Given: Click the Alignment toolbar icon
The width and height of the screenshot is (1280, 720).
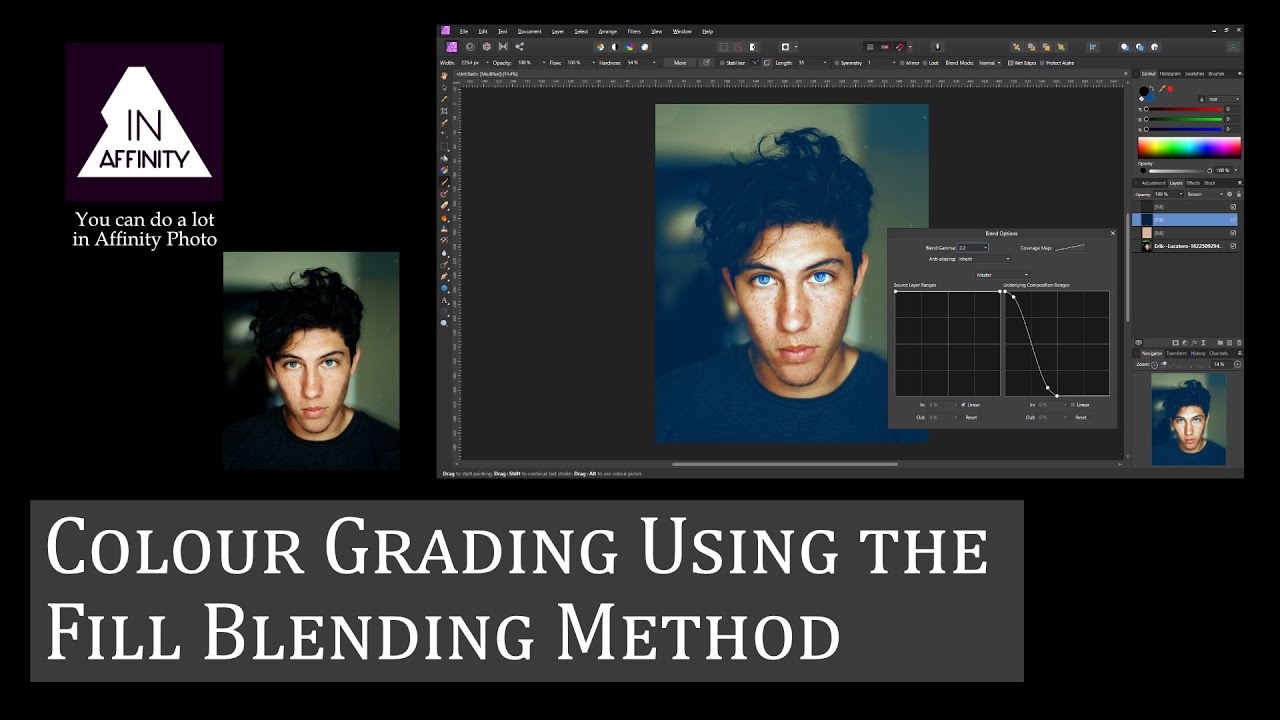Looking at the screenshot, I should 1093,47.
